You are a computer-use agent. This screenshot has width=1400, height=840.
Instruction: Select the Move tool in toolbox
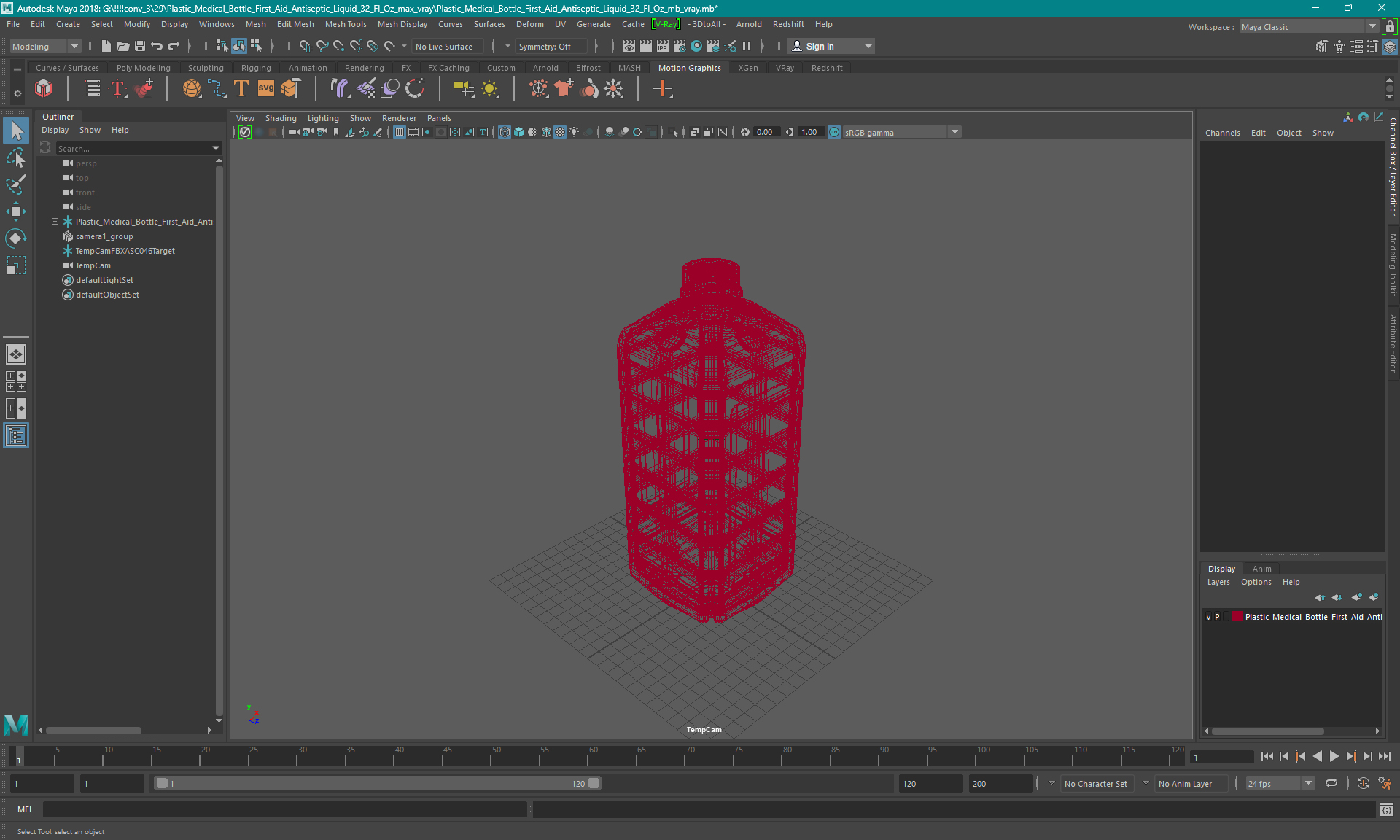pyautogui.click(x=15, y=211)
